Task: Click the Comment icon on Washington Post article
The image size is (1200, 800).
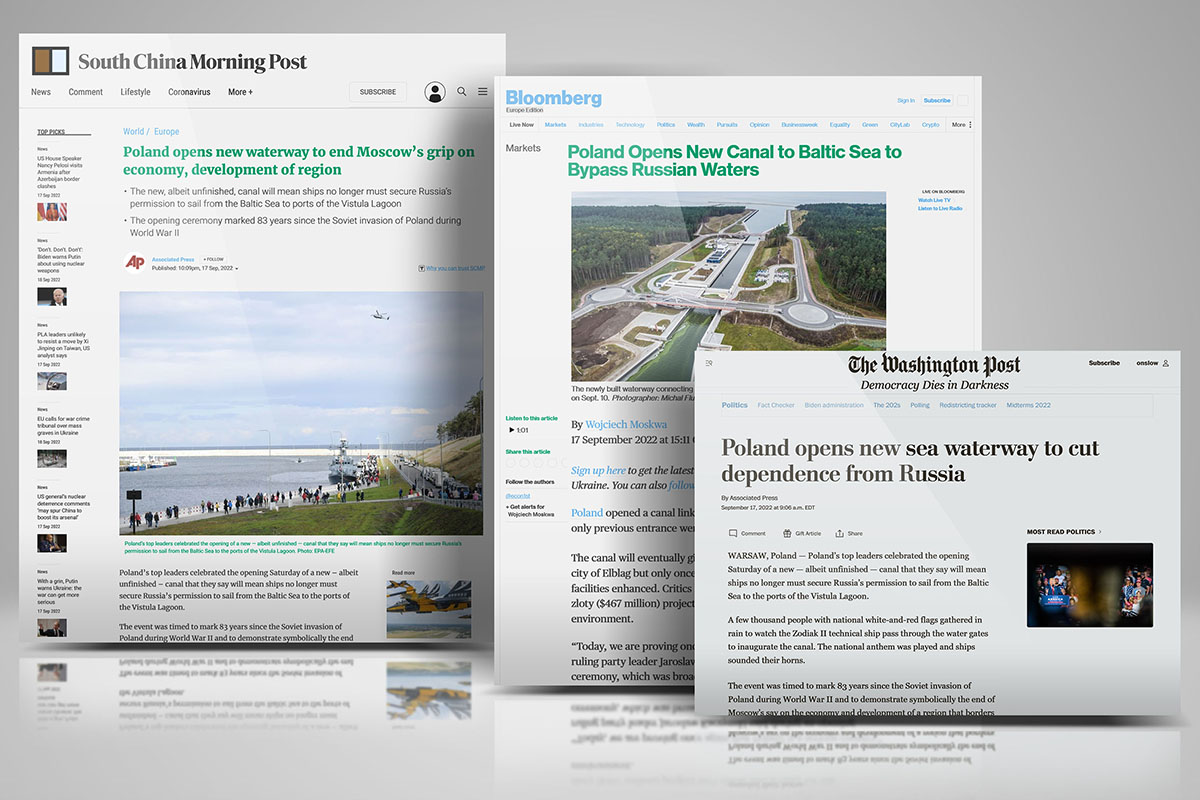Action: pos(733,534)
